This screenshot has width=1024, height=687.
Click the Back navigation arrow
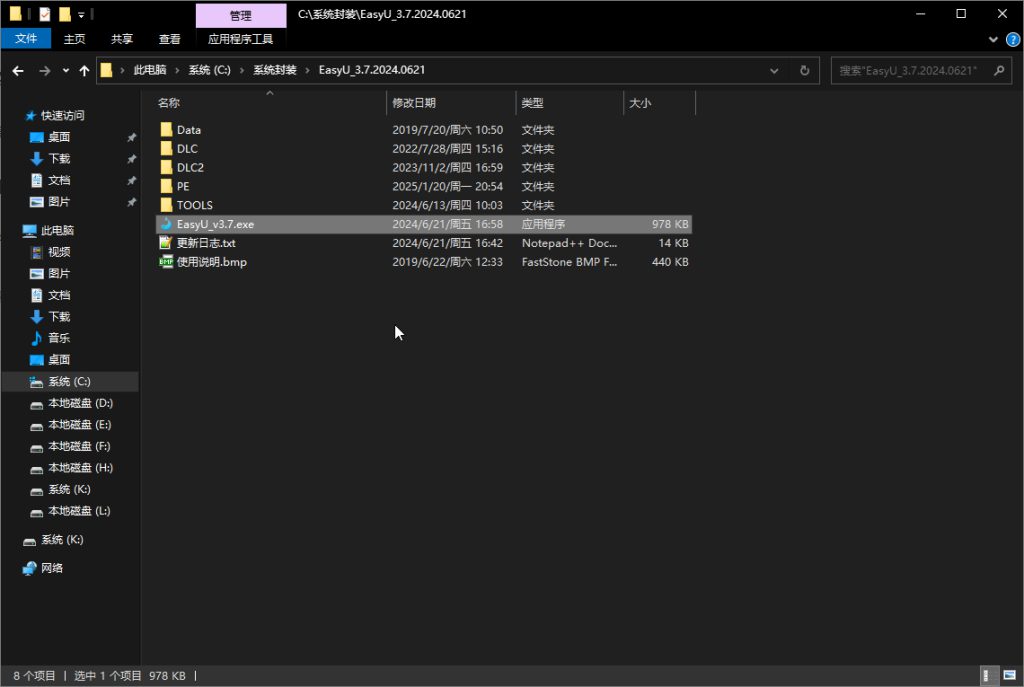(18, 71)
